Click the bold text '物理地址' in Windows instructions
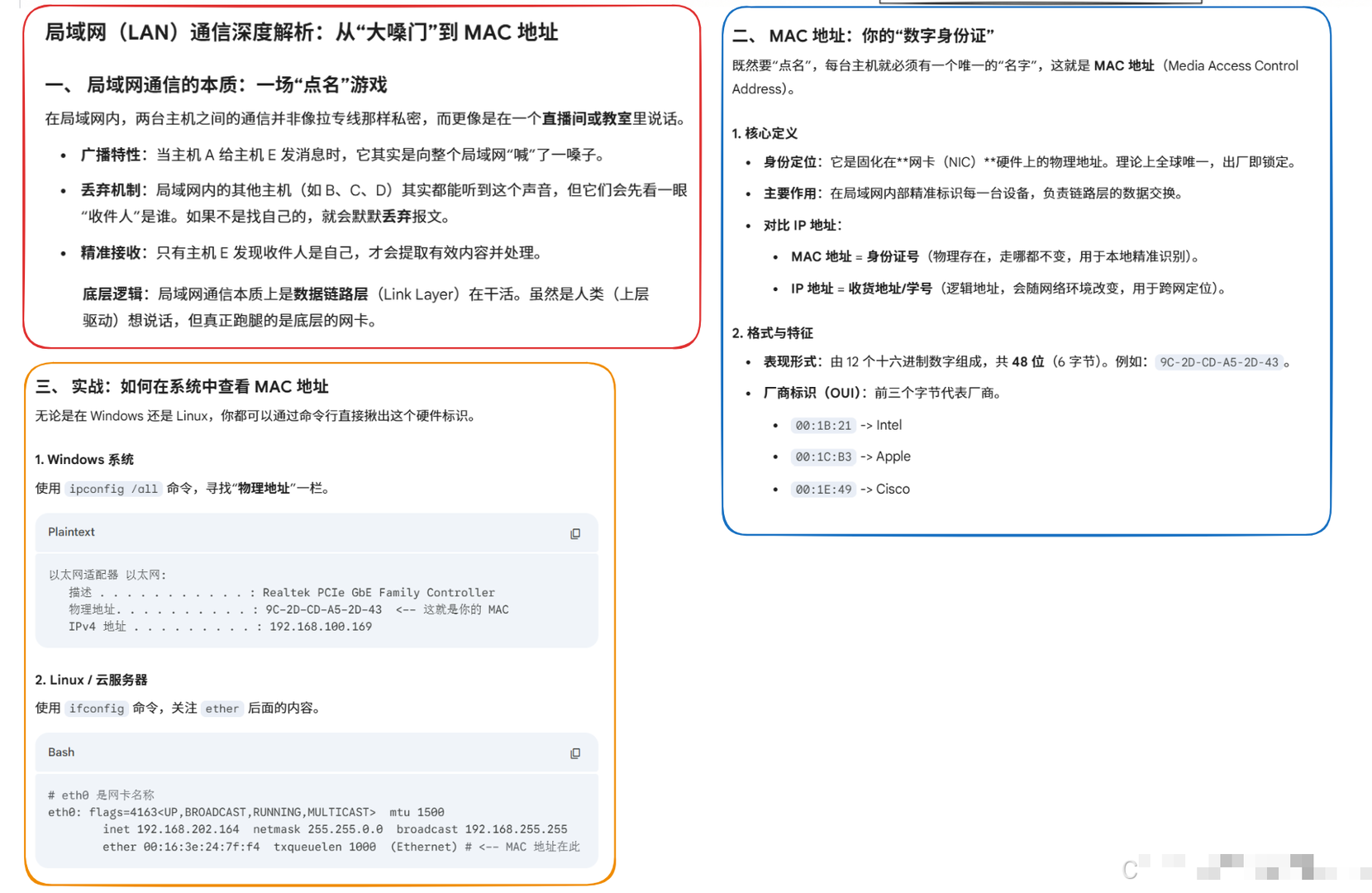1372x893 pixels. click(264, 489)
